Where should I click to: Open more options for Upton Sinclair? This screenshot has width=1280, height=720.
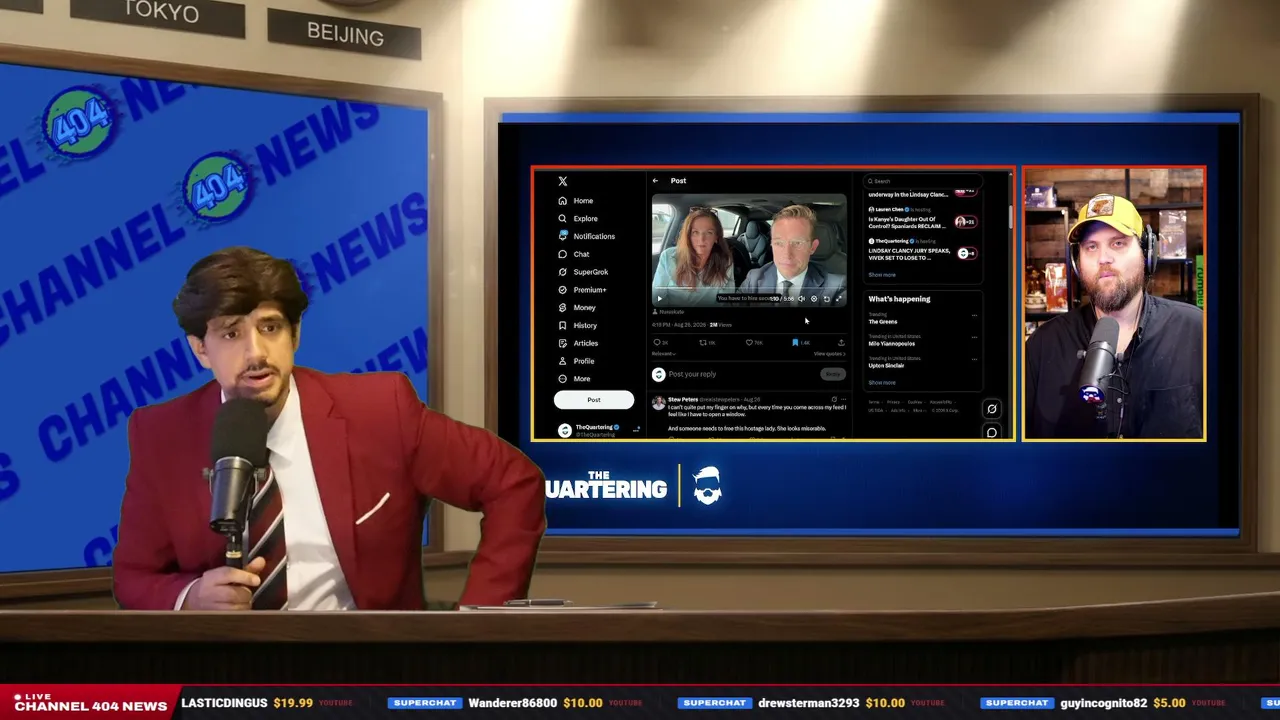pos(975,359)
